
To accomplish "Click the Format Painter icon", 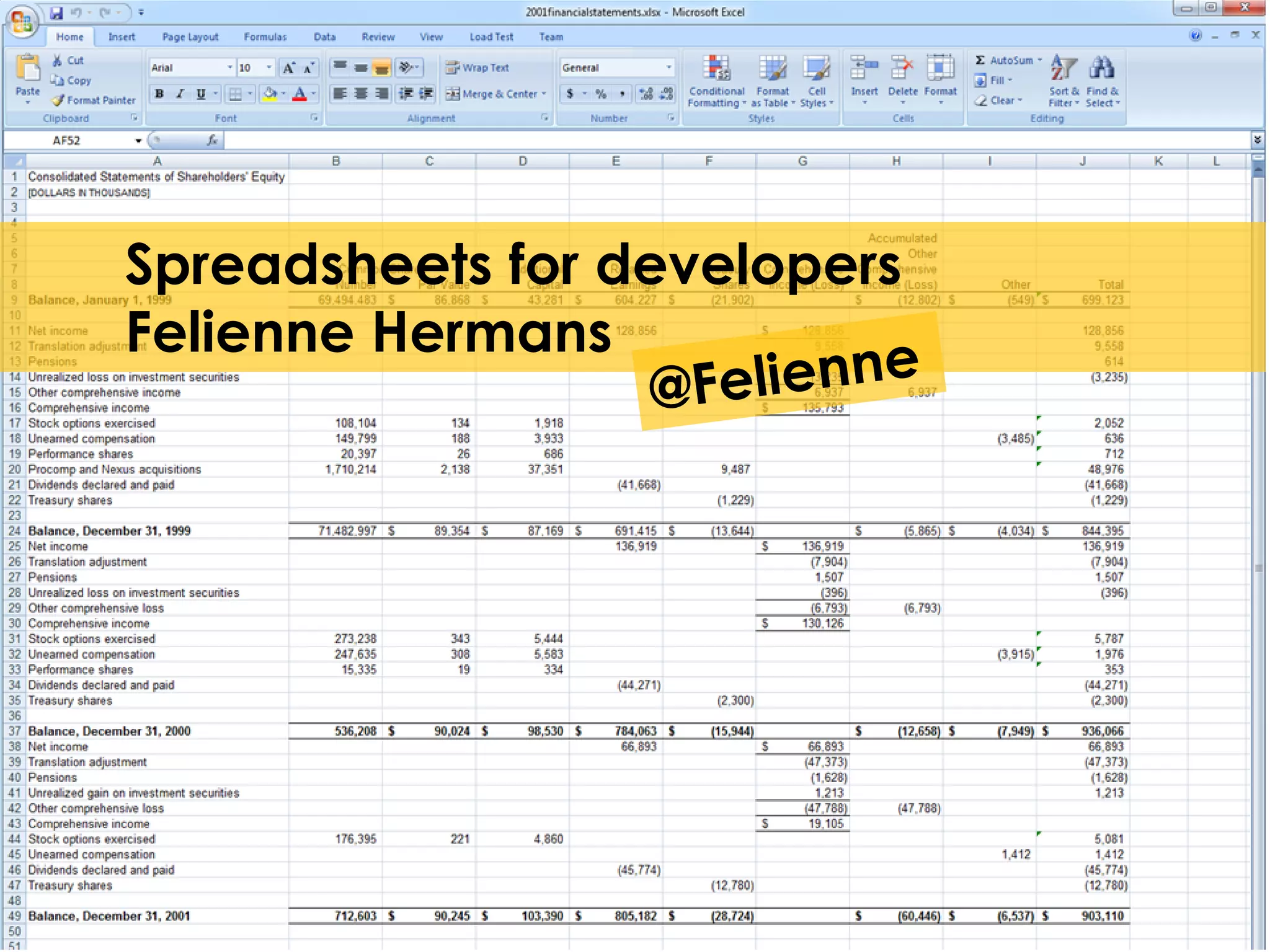I will click(58, 100).
